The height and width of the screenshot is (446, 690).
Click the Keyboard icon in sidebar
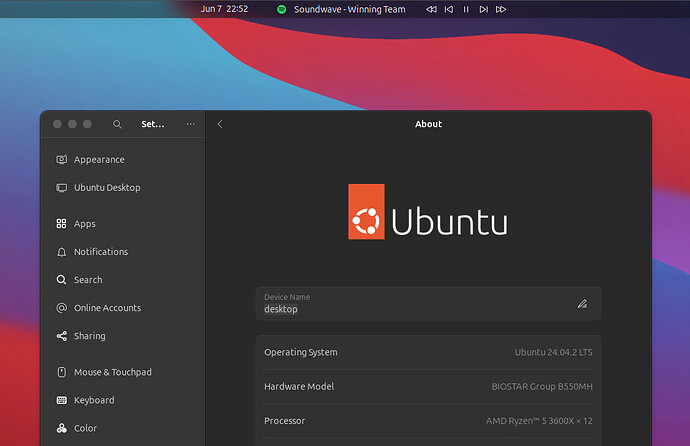coord(62,400)
